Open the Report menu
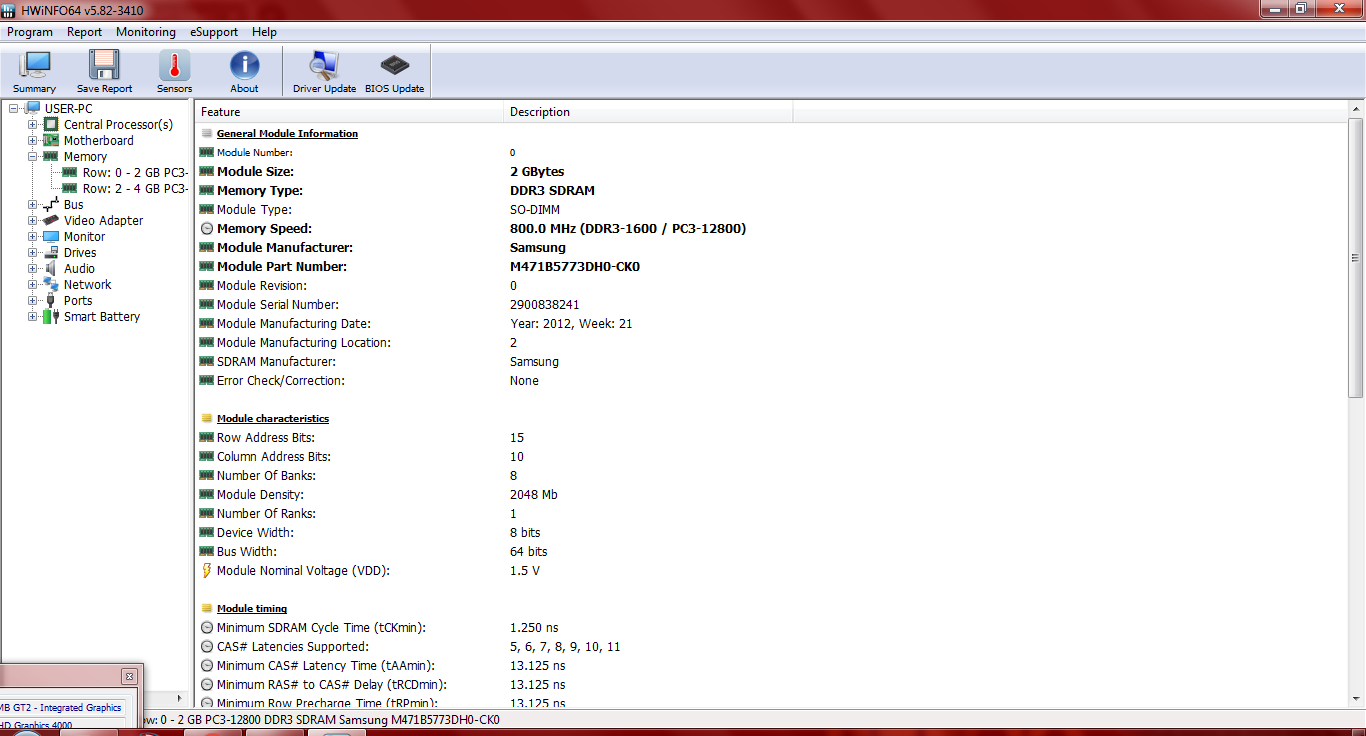 click(85, 32)
